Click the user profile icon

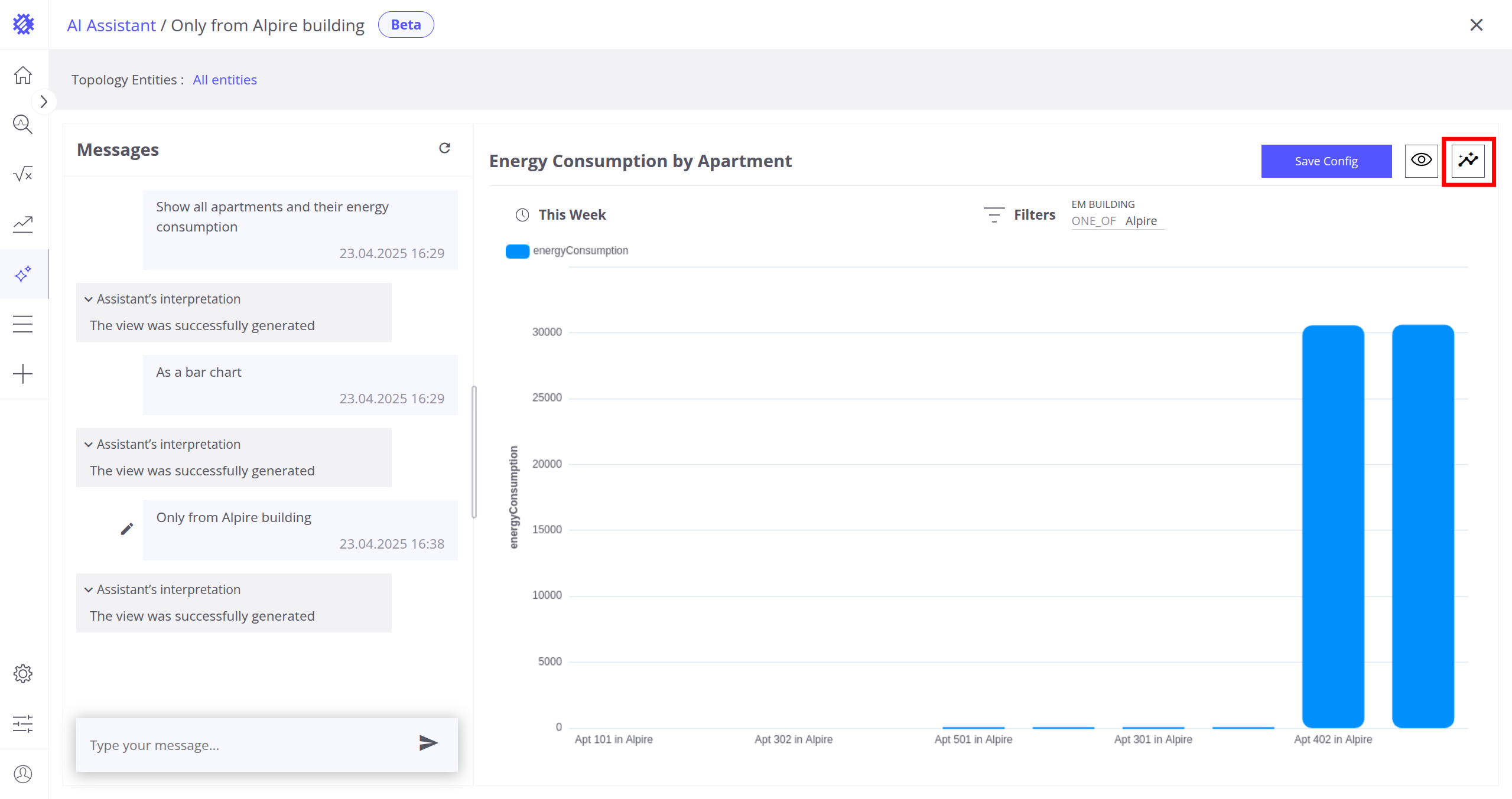pos(23,774)
